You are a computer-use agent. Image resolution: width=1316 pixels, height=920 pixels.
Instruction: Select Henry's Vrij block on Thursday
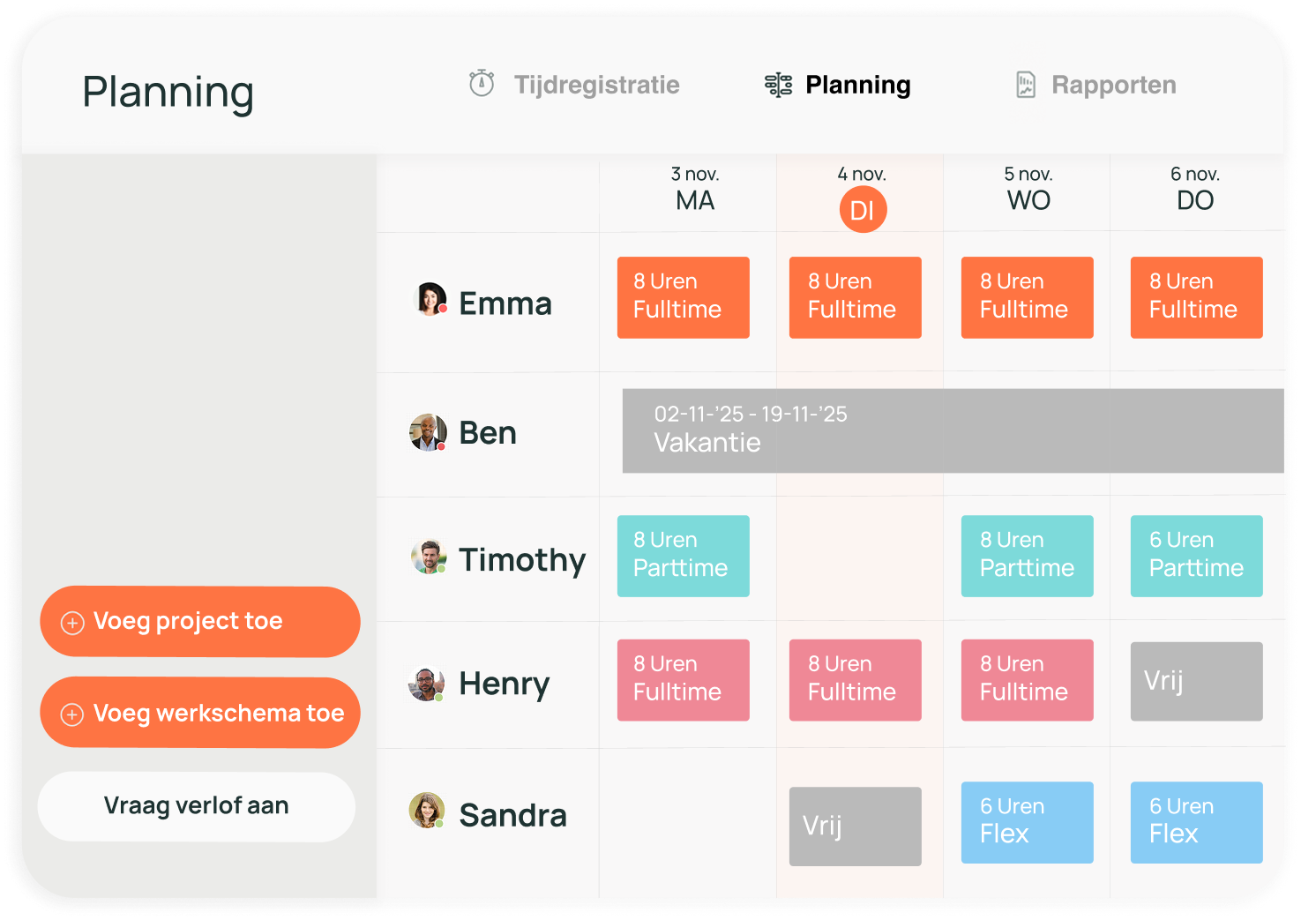[1196, 681]
